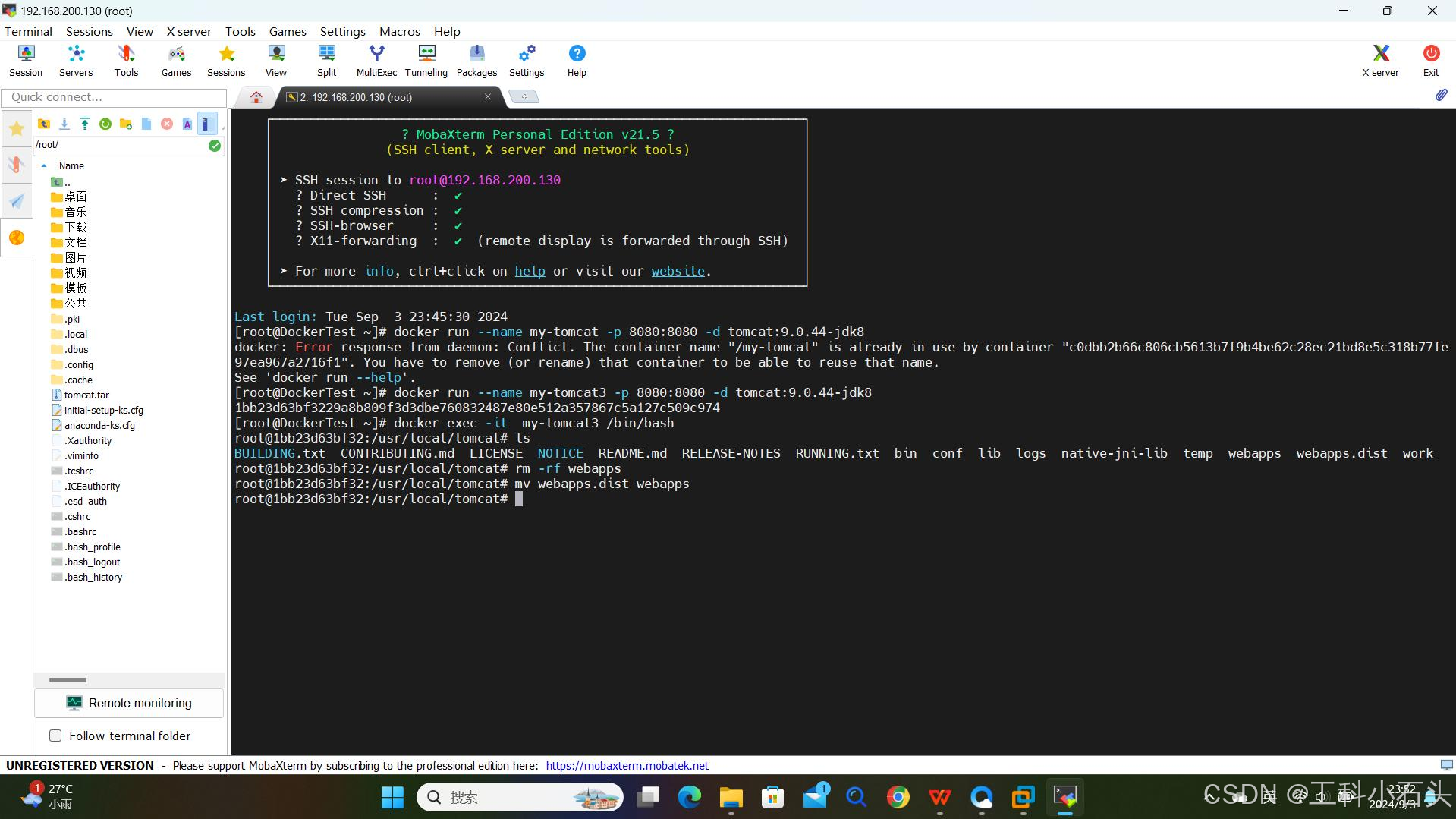
Task: Select the anaconda-ks.cfg file
Action: (x=99, y=425)
